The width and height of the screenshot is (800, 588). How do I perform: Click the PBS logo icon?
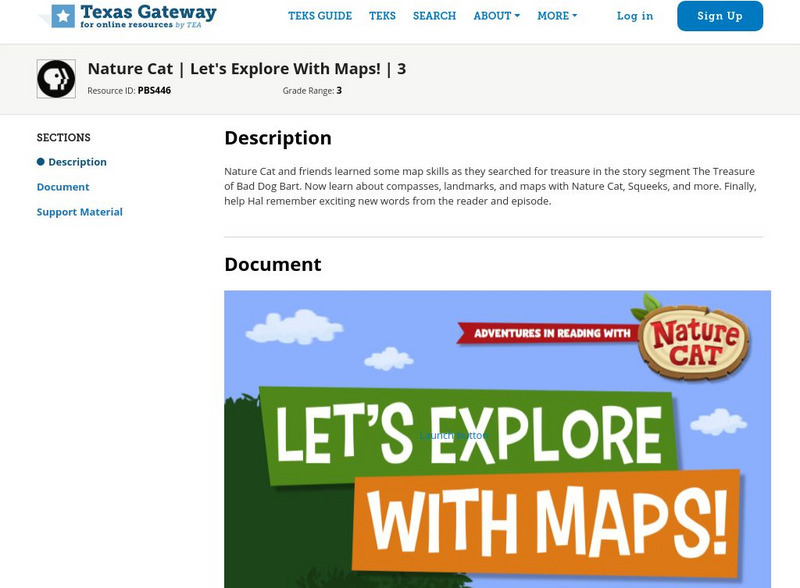click(56, 79)
